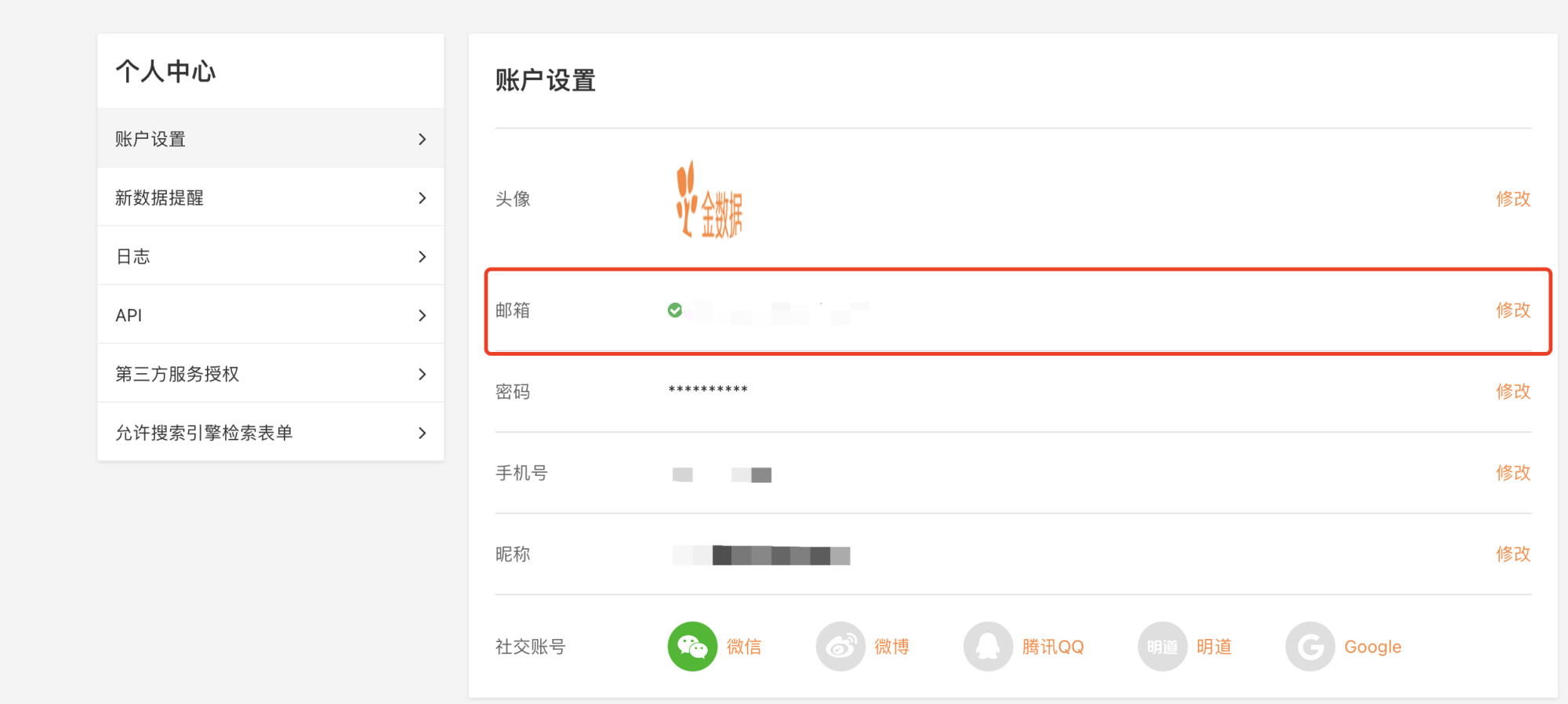This screenshot has height=704, width=1568.
Task: Click 修改 for 手机号
Action: pos(1513,473)
